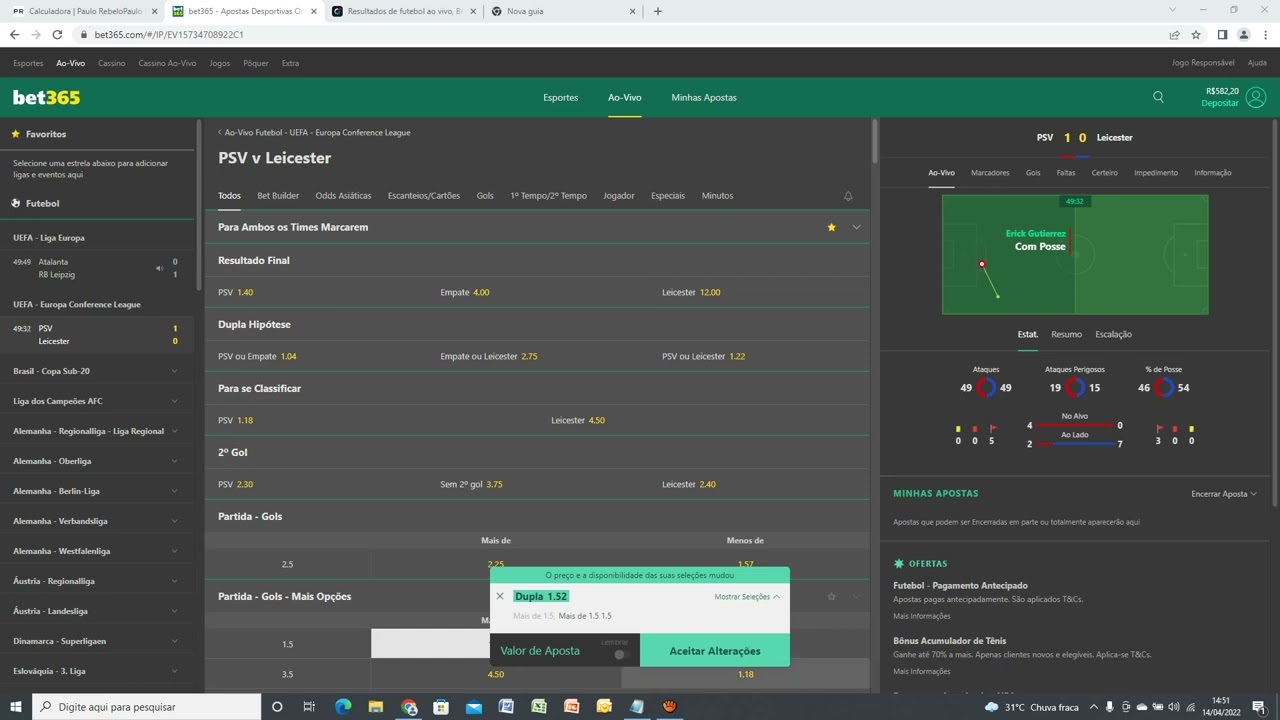Select Leicester 12.00 odds in Resultado Final

(x=691, y=292)
